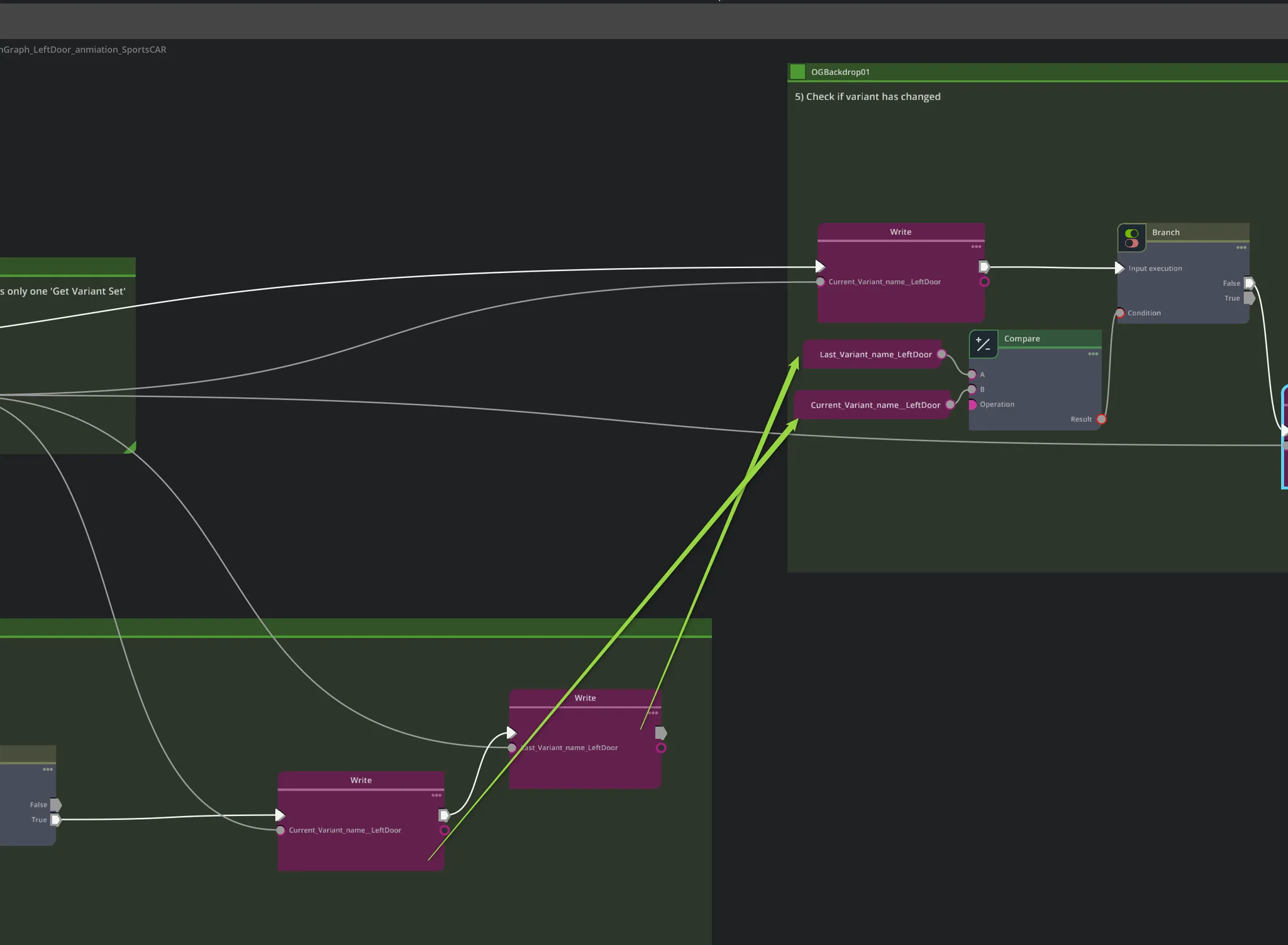Select the Compare node title
This screenshot has width=1288, height=945.
[x=1021, y=338]
